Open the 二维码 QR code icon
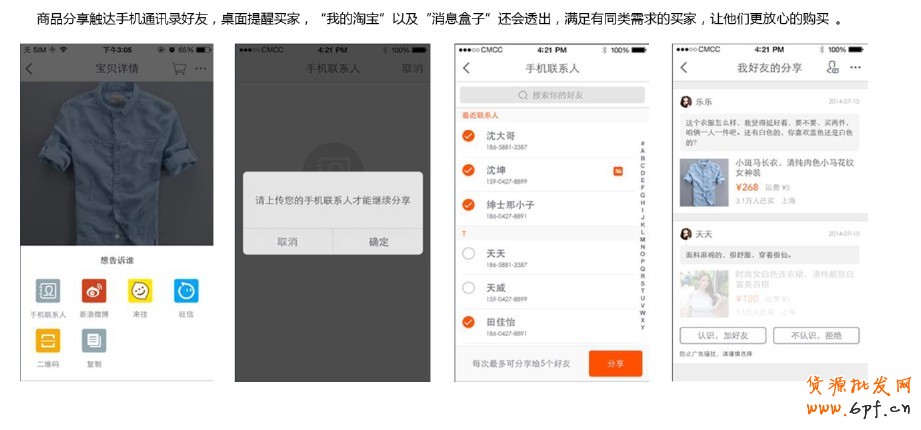 coord(48,341)
